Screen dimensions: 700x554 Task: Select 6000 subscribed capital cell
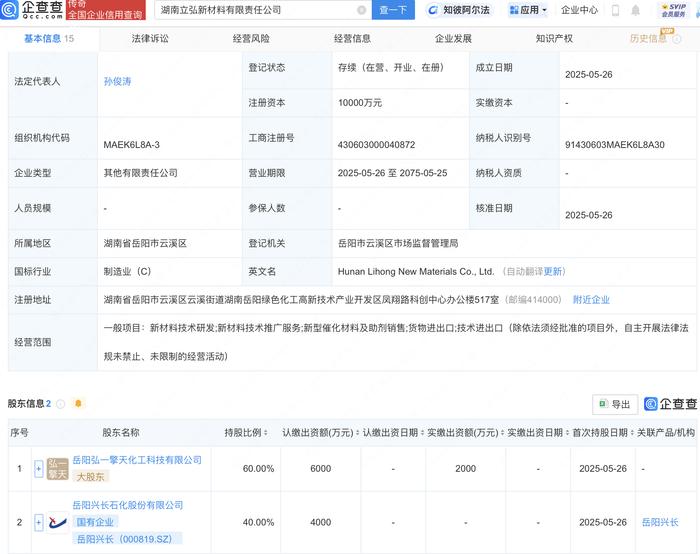tap(321, 469)
